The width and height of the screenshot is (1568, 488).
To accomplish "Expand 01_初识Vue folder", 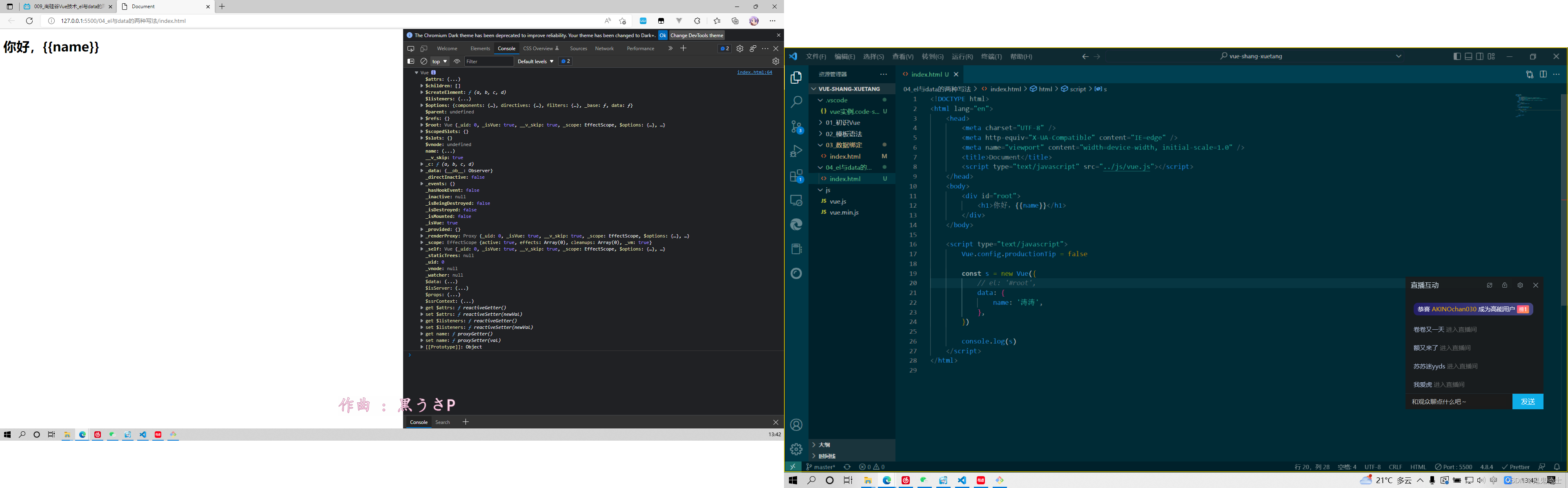I will (851, 122).
